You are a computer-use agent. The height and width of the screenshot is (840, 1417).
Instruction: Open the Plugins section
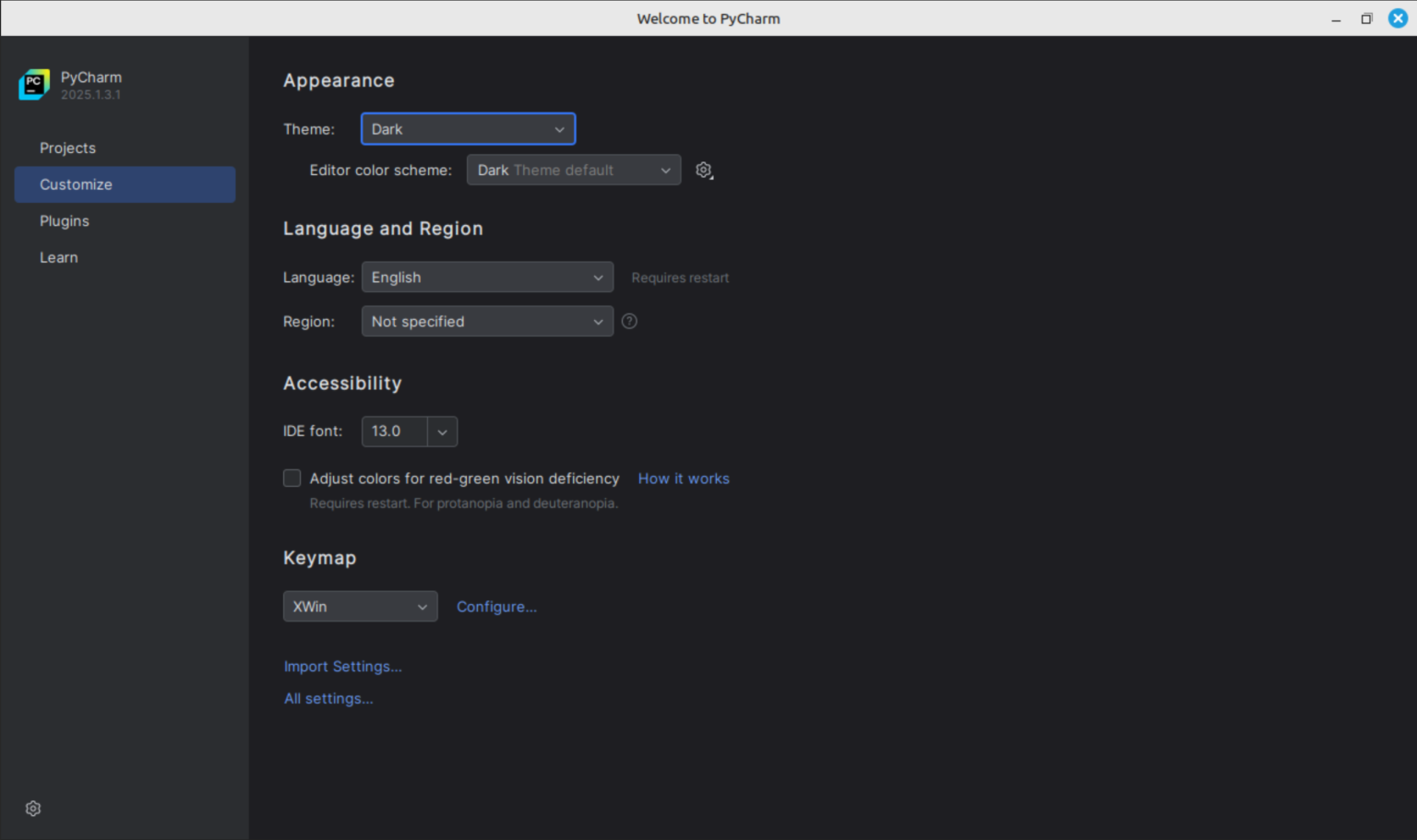[65, 221]
